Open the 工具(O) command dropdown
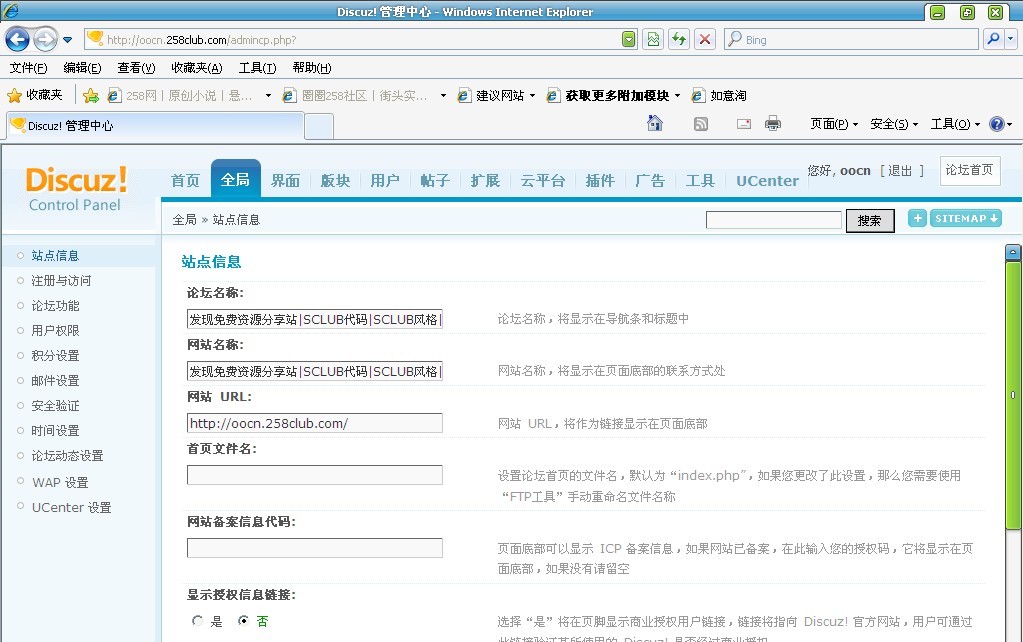This screenshot has width=1023, height=642. coord(955,124)
